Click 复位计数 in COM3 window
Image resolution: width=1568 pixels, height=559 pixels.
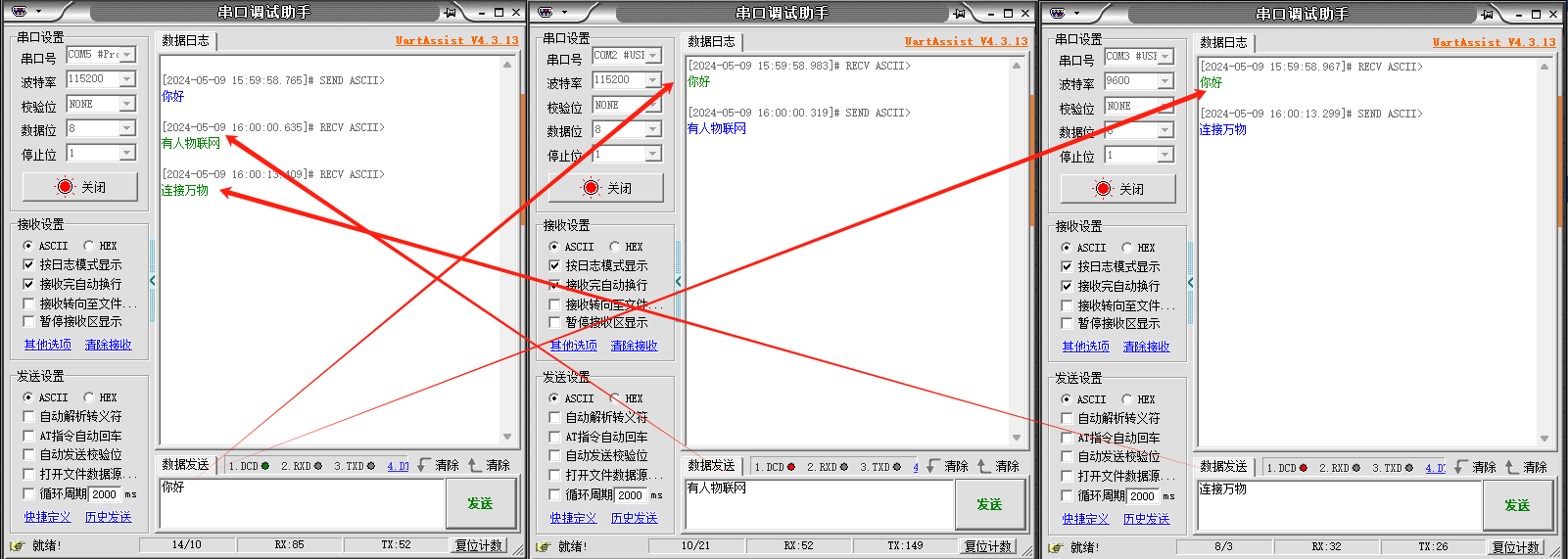1517,547
